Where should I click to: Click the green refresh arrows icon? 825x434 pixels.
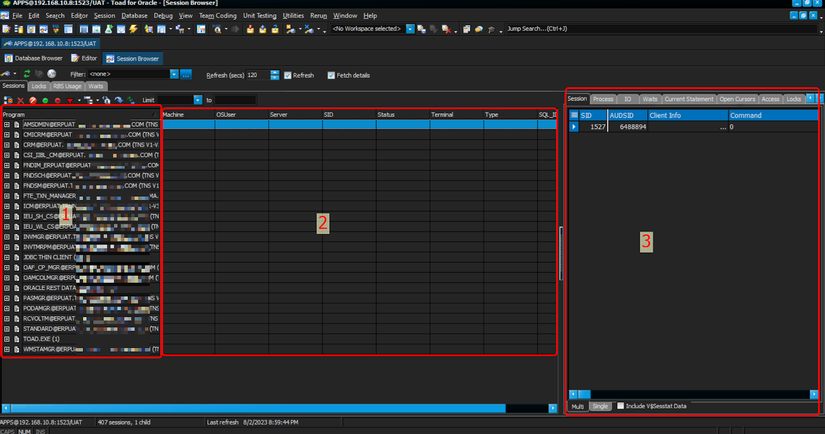[26, 74]
